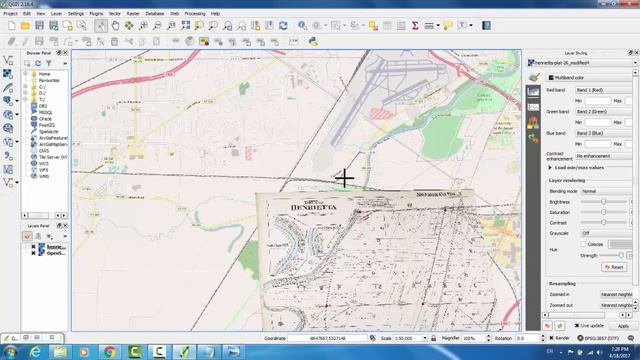Click the Map Tips speech bubble icon
Viewport: 640px width, 360px height.
point(448,26)
